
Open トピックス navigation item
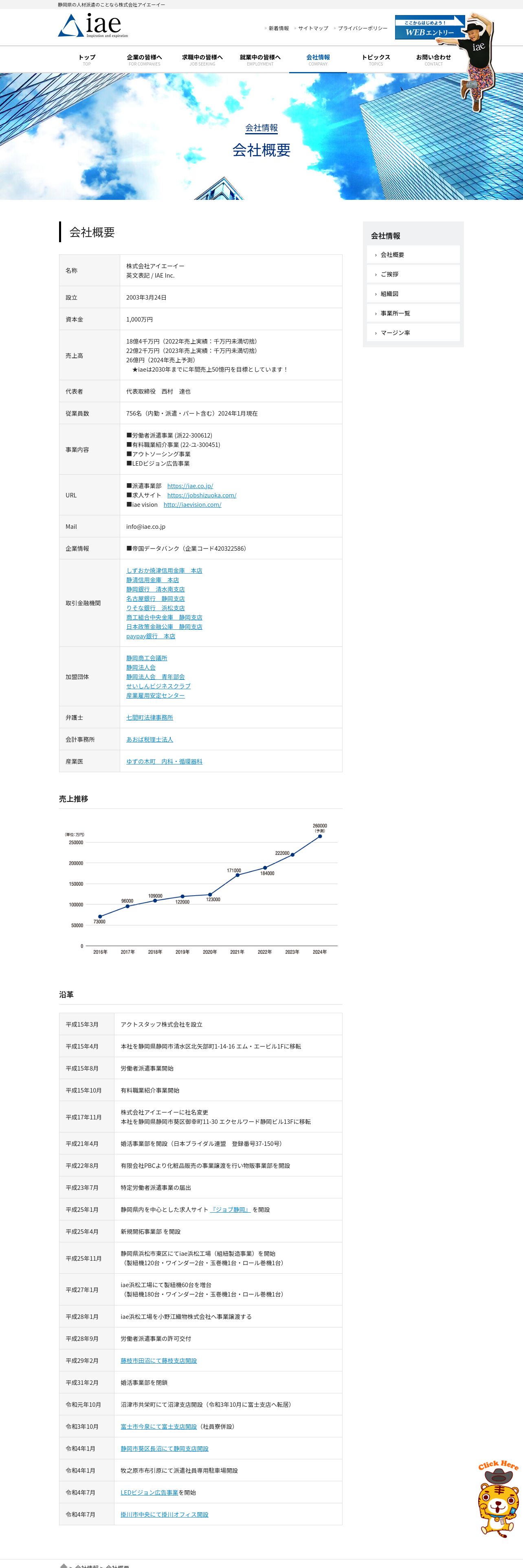point(376,60)
